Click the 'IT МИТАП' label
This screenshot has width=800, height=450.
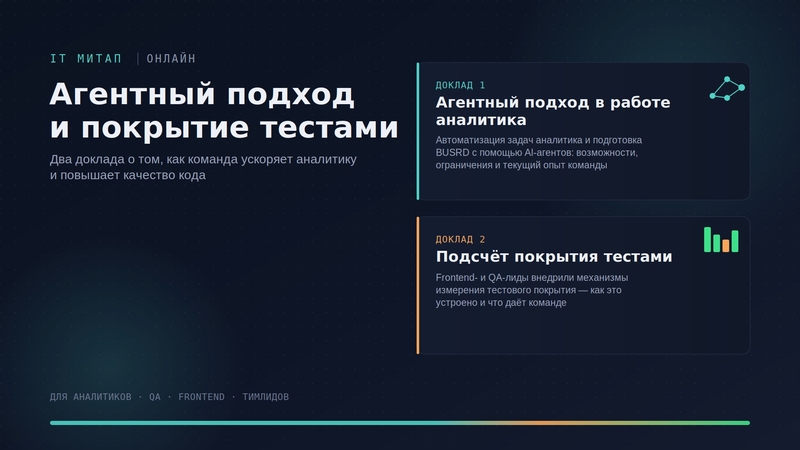(x=86, y=59)
